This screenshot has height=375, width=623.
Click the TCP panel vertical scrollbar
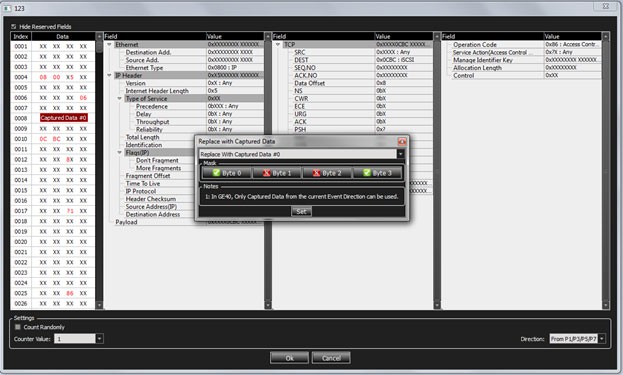[x=437, y=171]
